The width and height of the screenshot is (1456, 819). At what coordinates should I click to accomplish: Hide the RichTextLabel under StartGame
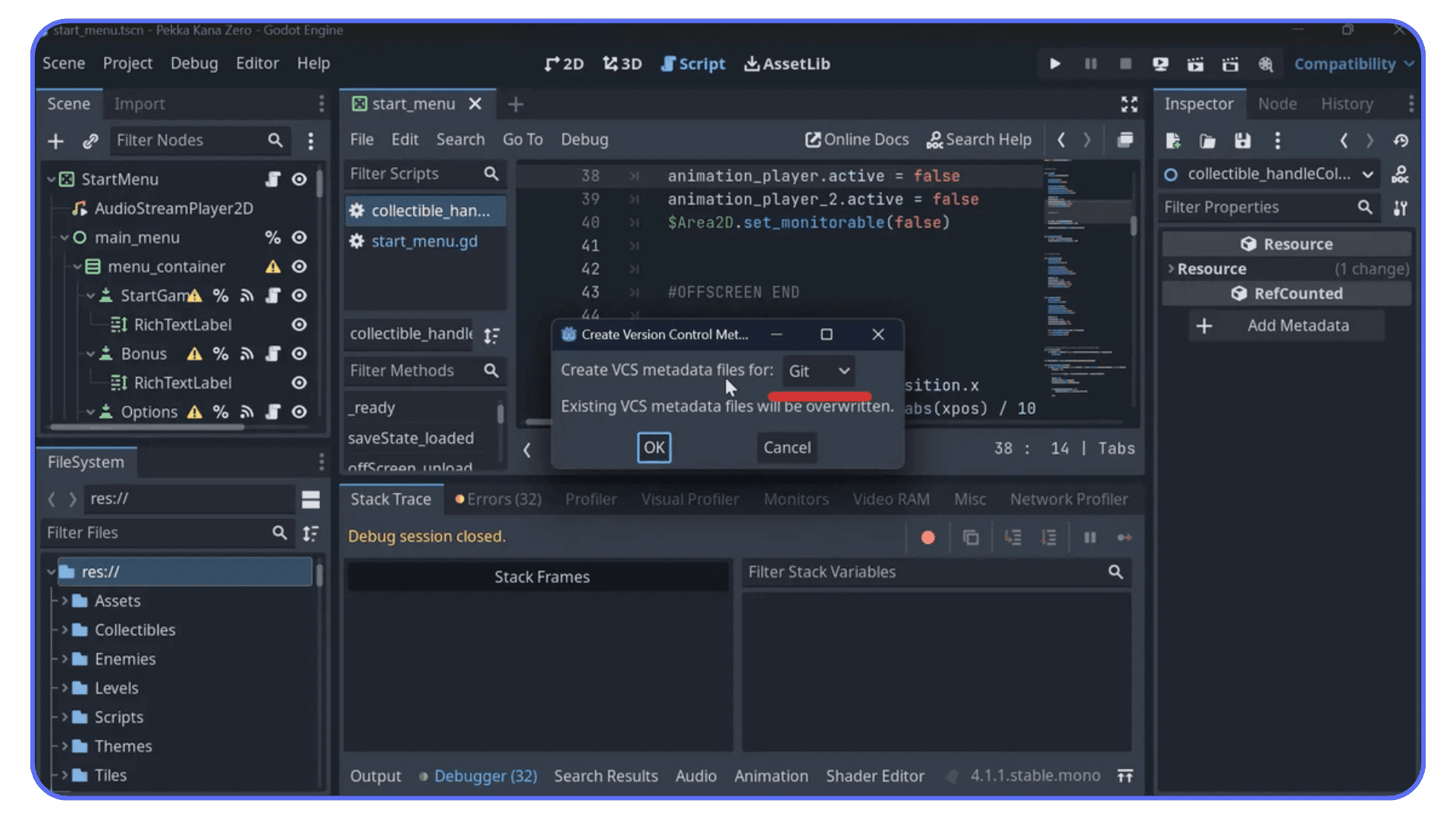[299, 325]
